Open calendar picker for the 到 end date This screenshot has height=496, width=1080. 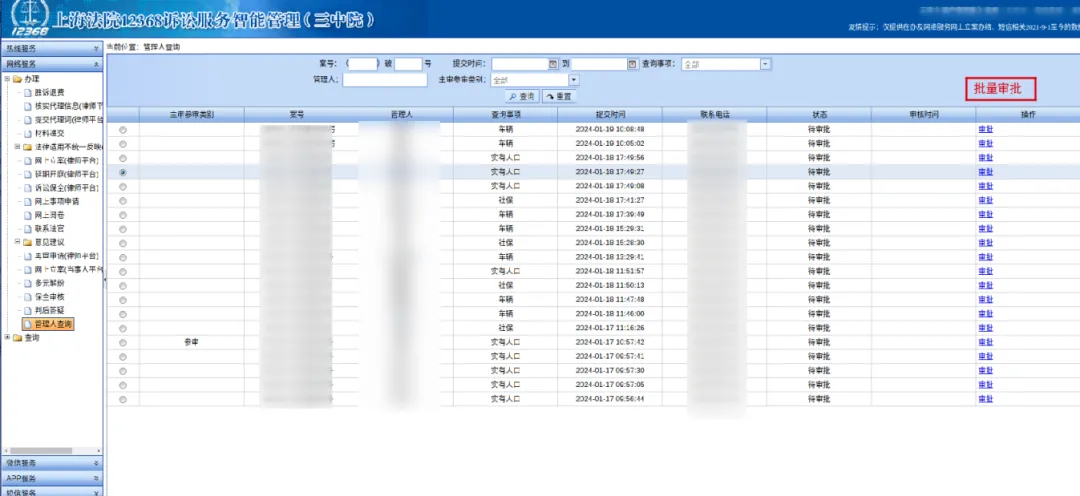633,64
